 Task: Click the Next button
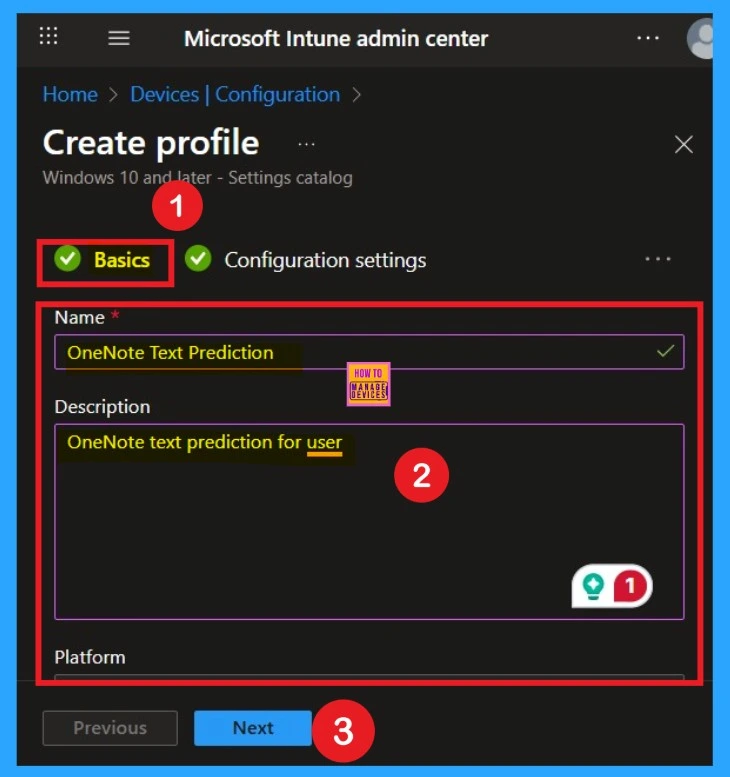[x=253, y=728]
